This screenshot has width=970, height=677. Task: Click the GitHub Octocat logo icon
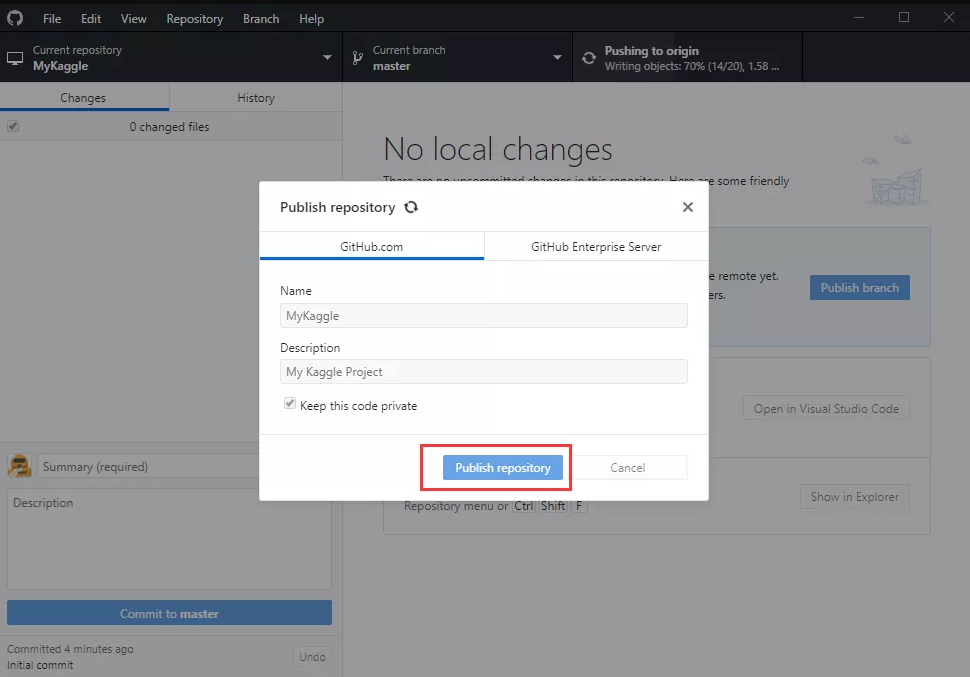(x=15, y=18)
